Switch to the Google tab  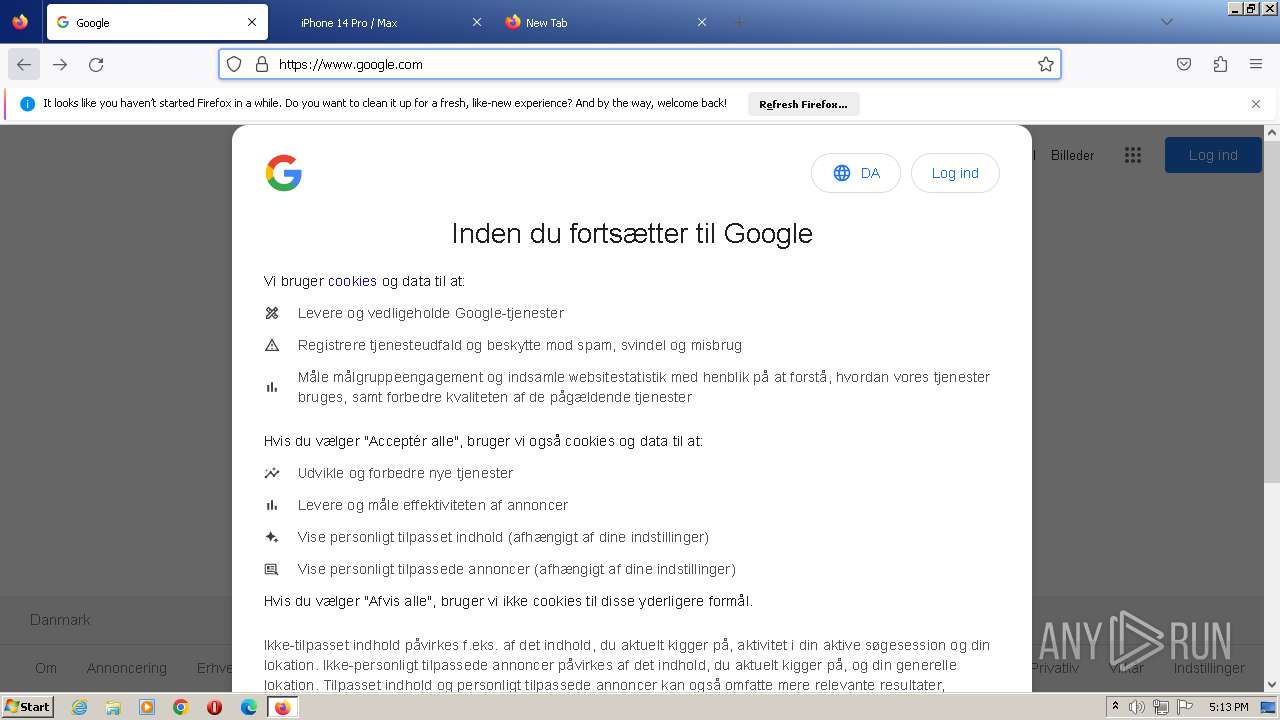point(157,22)
